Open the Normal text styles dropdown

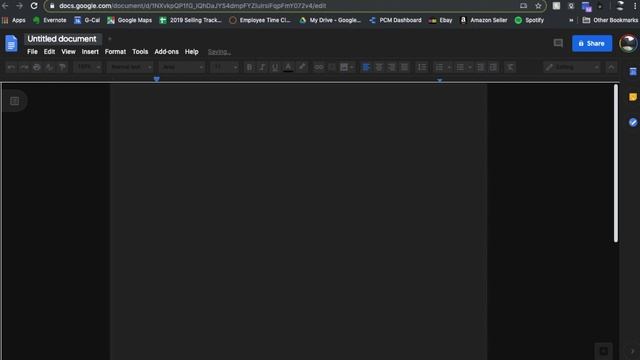click(x=130, y=67)
